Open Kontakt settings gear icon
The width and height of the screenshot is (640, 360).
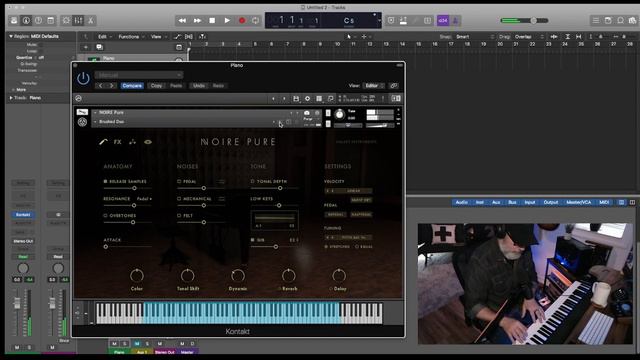click(x=307, y=99)
